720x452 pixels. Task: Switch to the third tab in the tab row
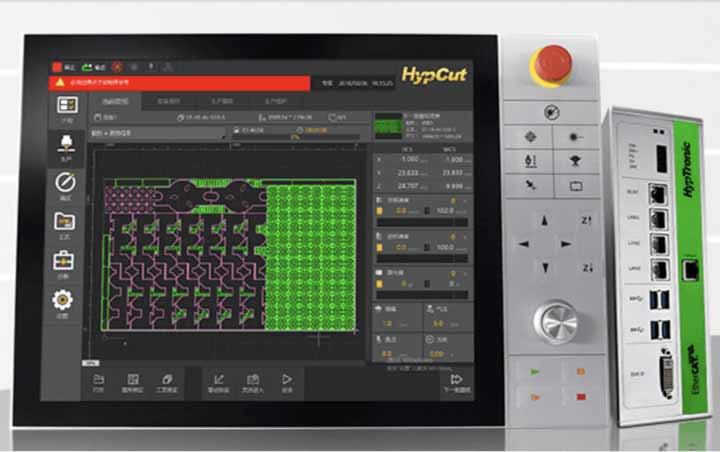coord(222,101)
